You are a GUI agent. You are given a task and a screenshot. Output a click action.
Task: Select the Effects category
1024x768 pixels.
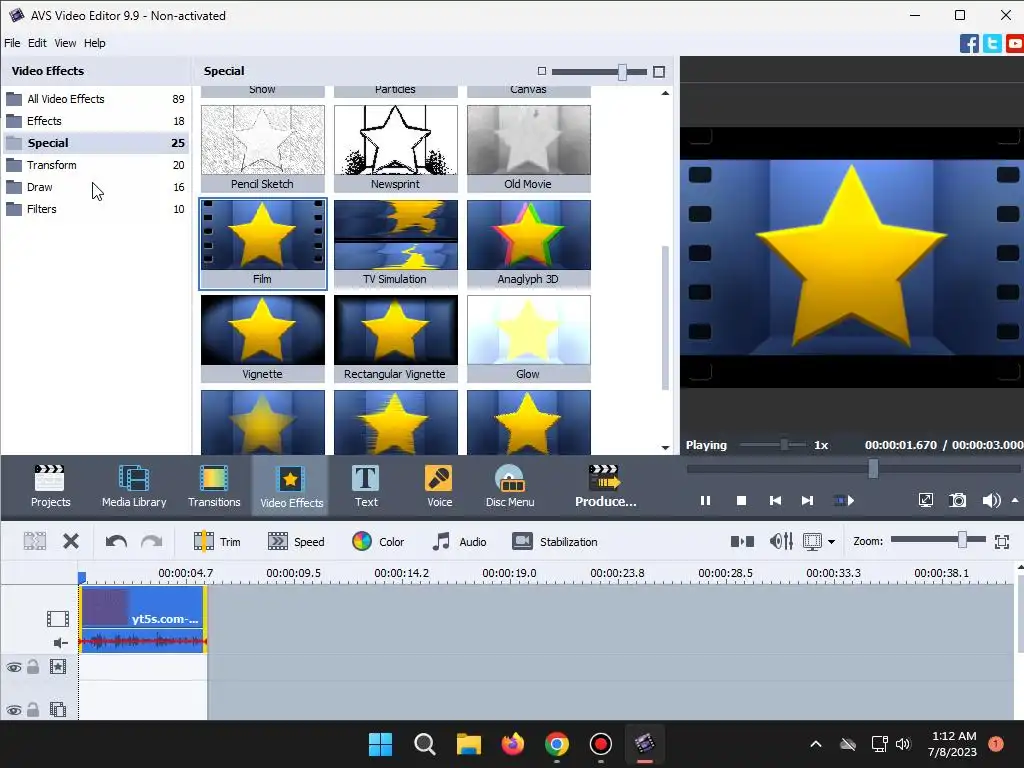point(96,121)
